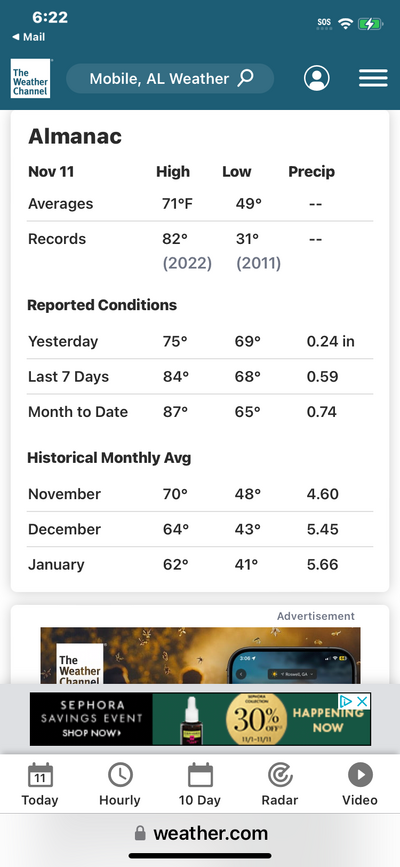
Task: Tap The Weather Channel logo
Action: click(x=30, y=79)
